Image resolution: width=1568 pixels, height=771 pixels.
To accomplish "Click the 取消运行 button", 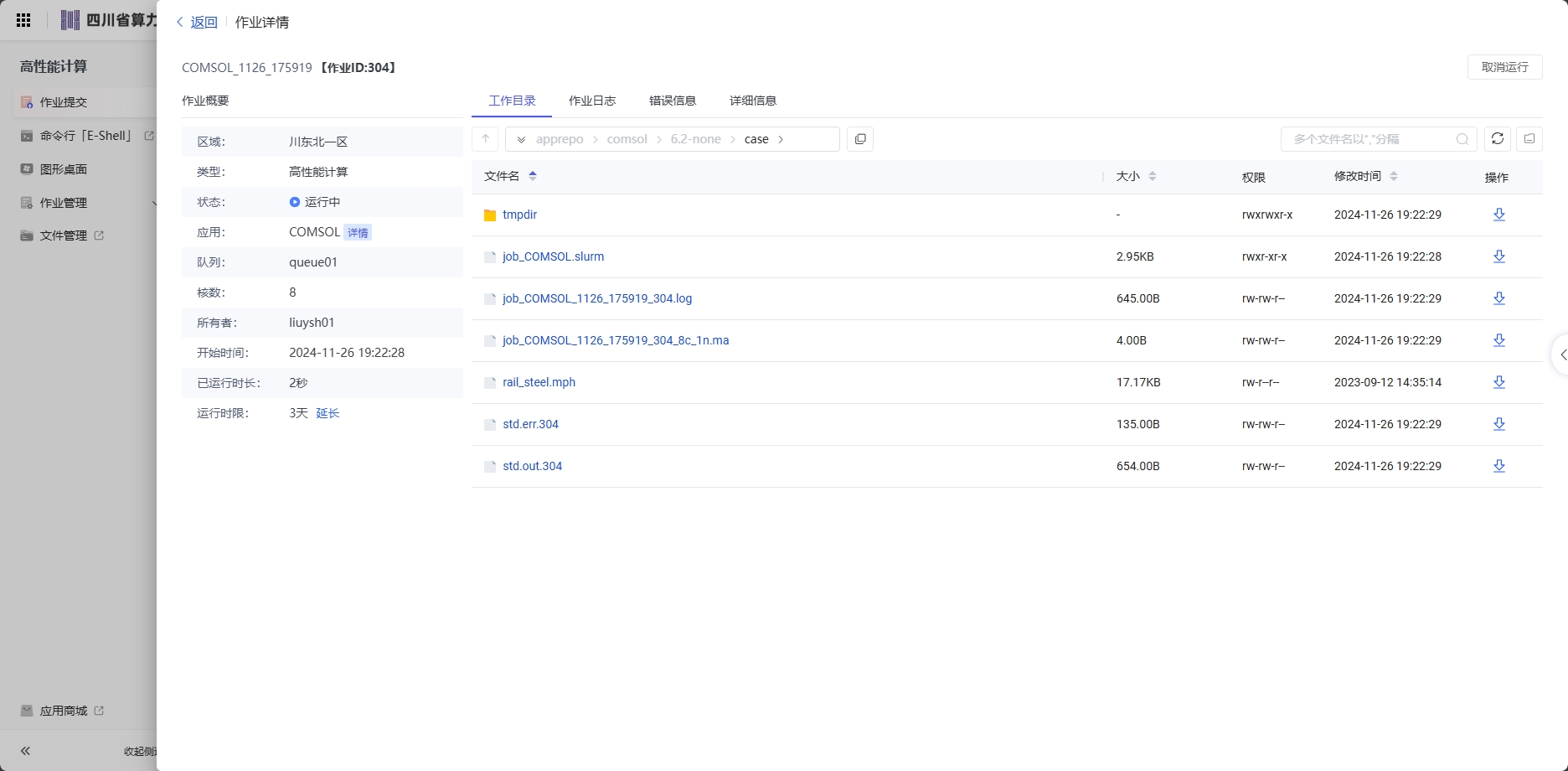I will [1505, 67].
